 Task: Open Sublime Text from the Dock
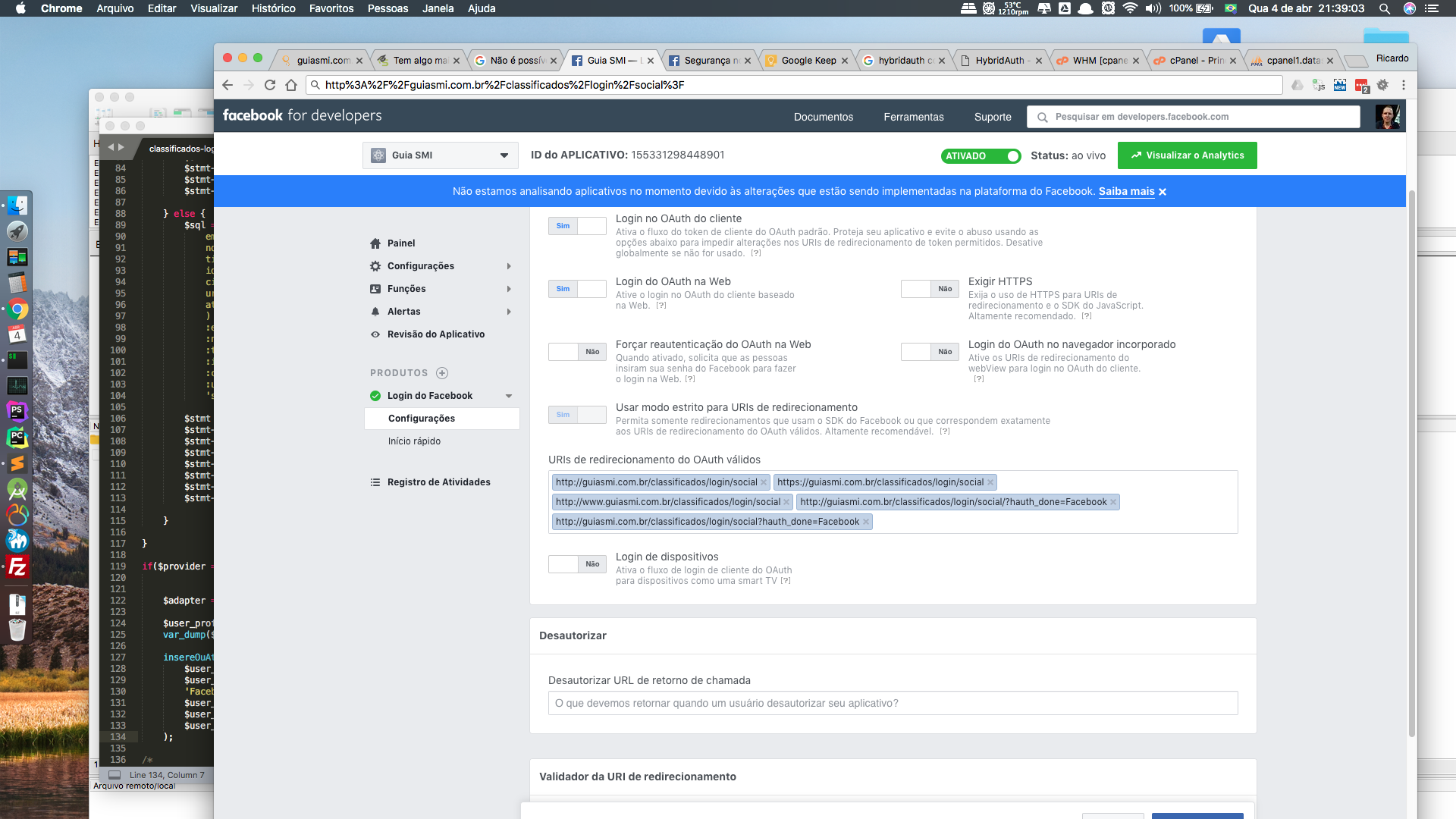[17, 463]
